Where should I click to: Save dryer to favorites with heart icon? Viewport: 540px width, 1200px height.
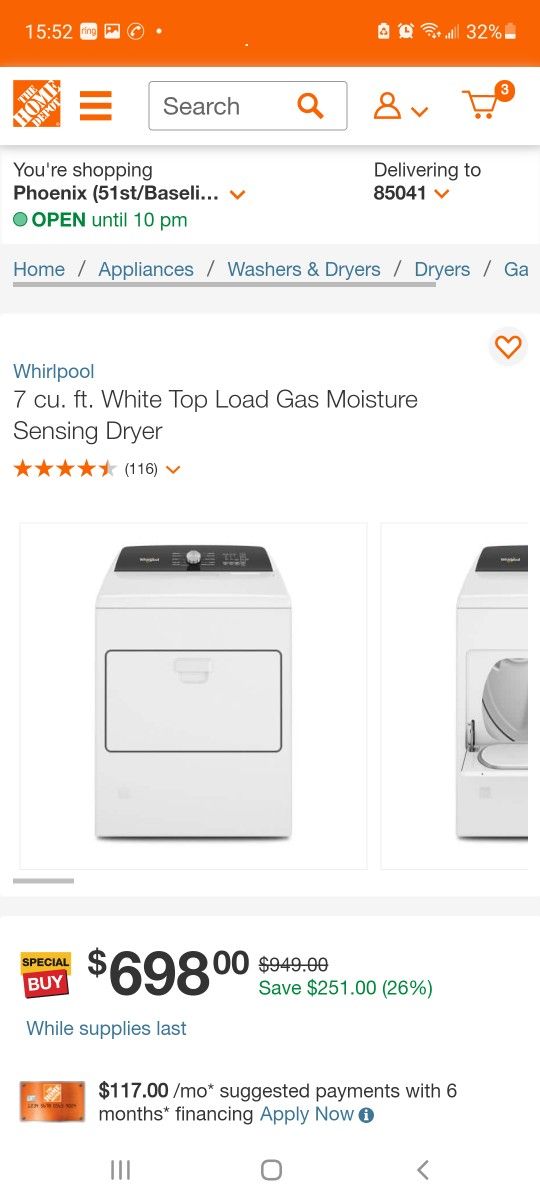508,347
